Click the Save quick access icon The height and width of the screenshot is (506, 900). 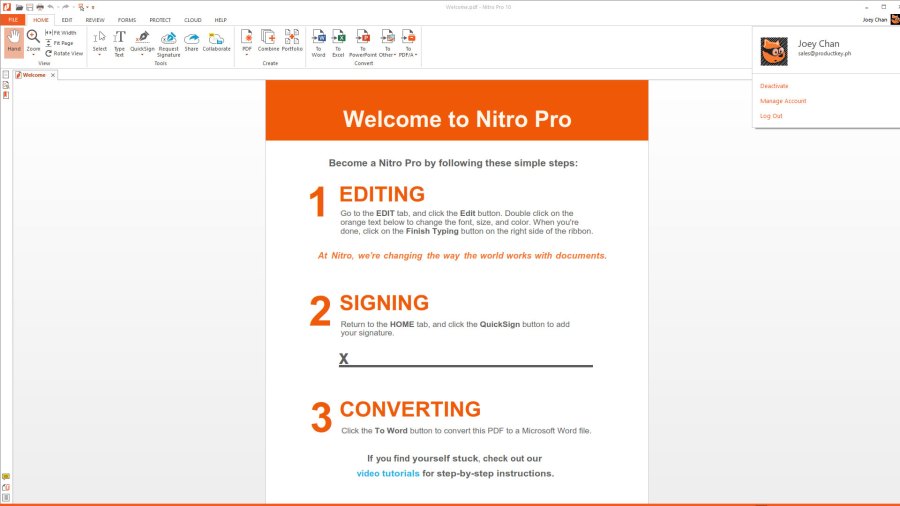(29, 7)
